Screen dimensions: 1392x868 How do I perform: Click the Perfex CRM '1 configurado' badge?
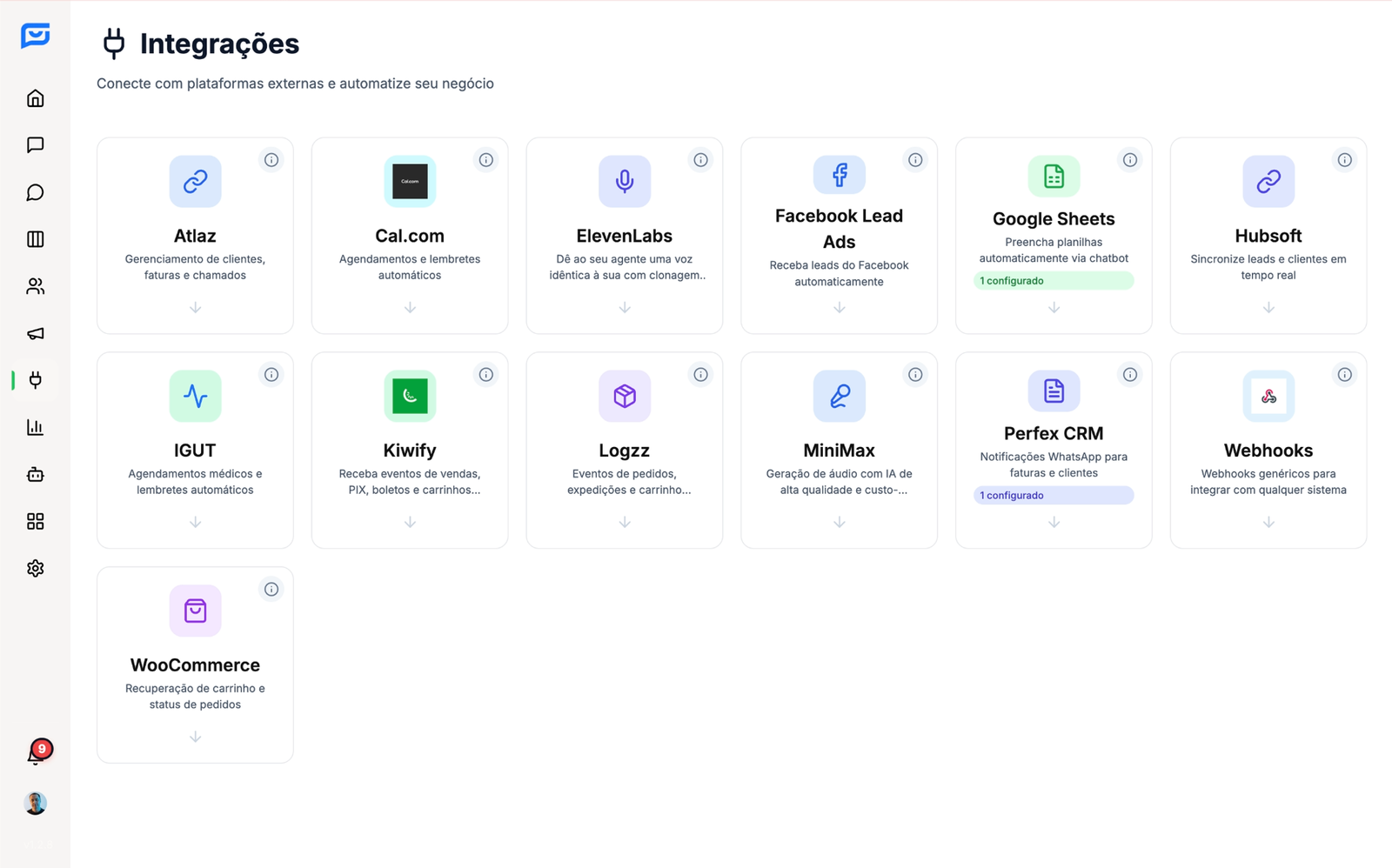[x=1053, y=496]
